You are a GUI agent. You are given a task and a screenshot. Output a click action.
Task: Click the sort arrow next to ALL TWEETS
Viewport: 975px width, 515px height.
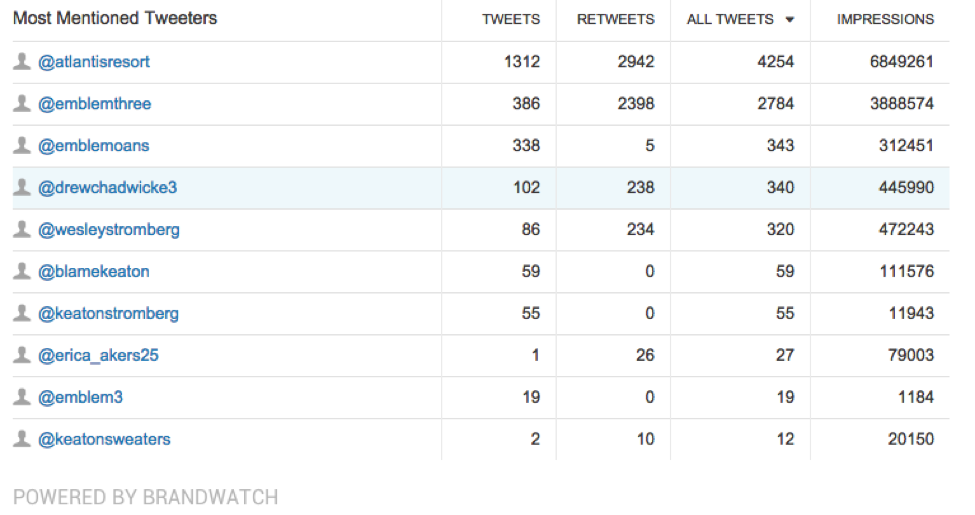point(790,20)
